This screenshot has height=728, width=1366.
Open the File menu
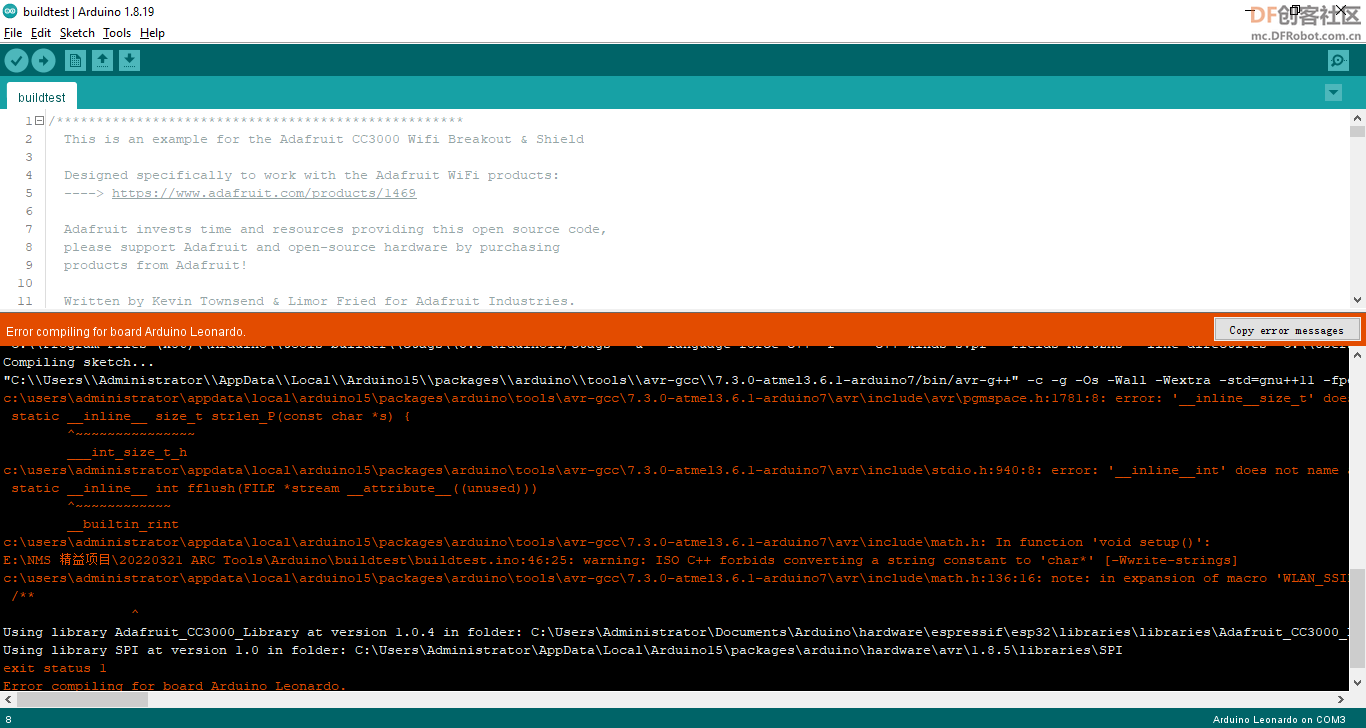pyautogui.click(x=13, y=33)
